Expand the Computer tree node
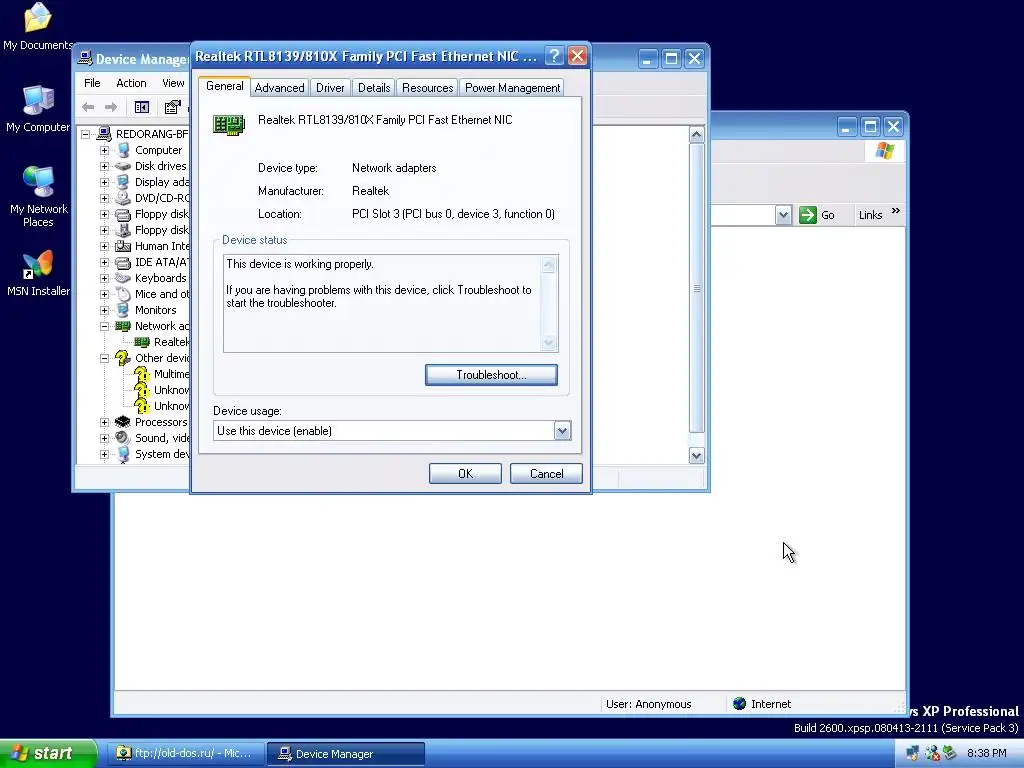 click(104, 150)
